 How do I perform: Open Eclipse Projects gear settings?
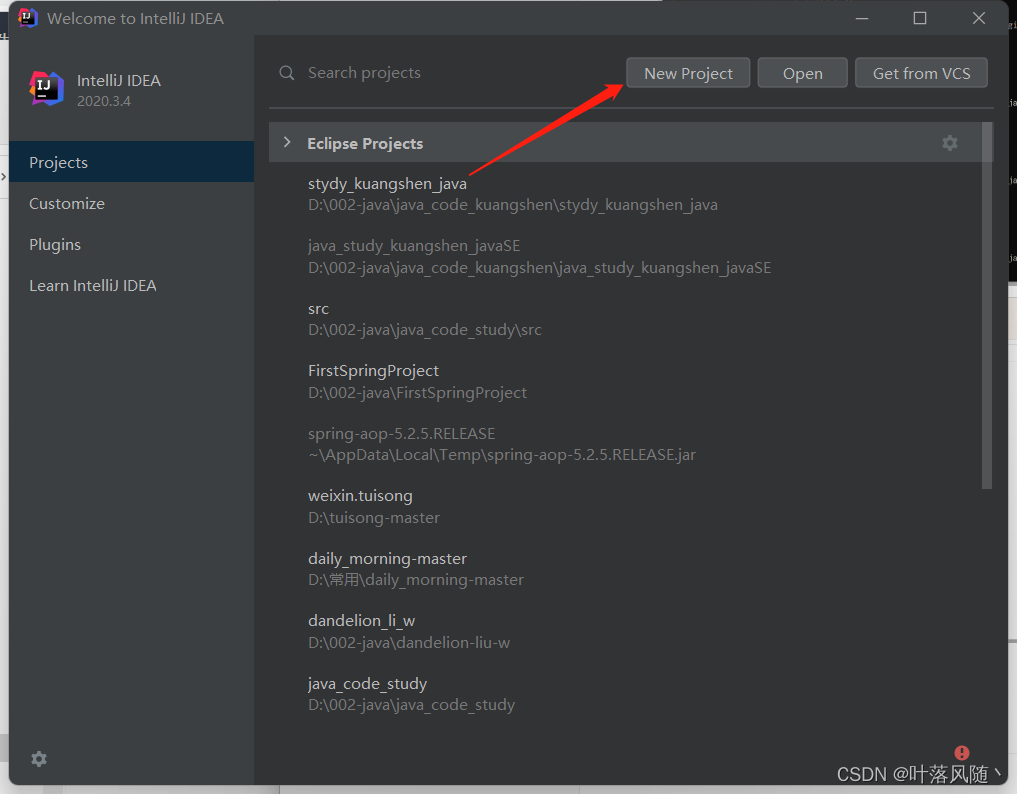coord(950,143)
